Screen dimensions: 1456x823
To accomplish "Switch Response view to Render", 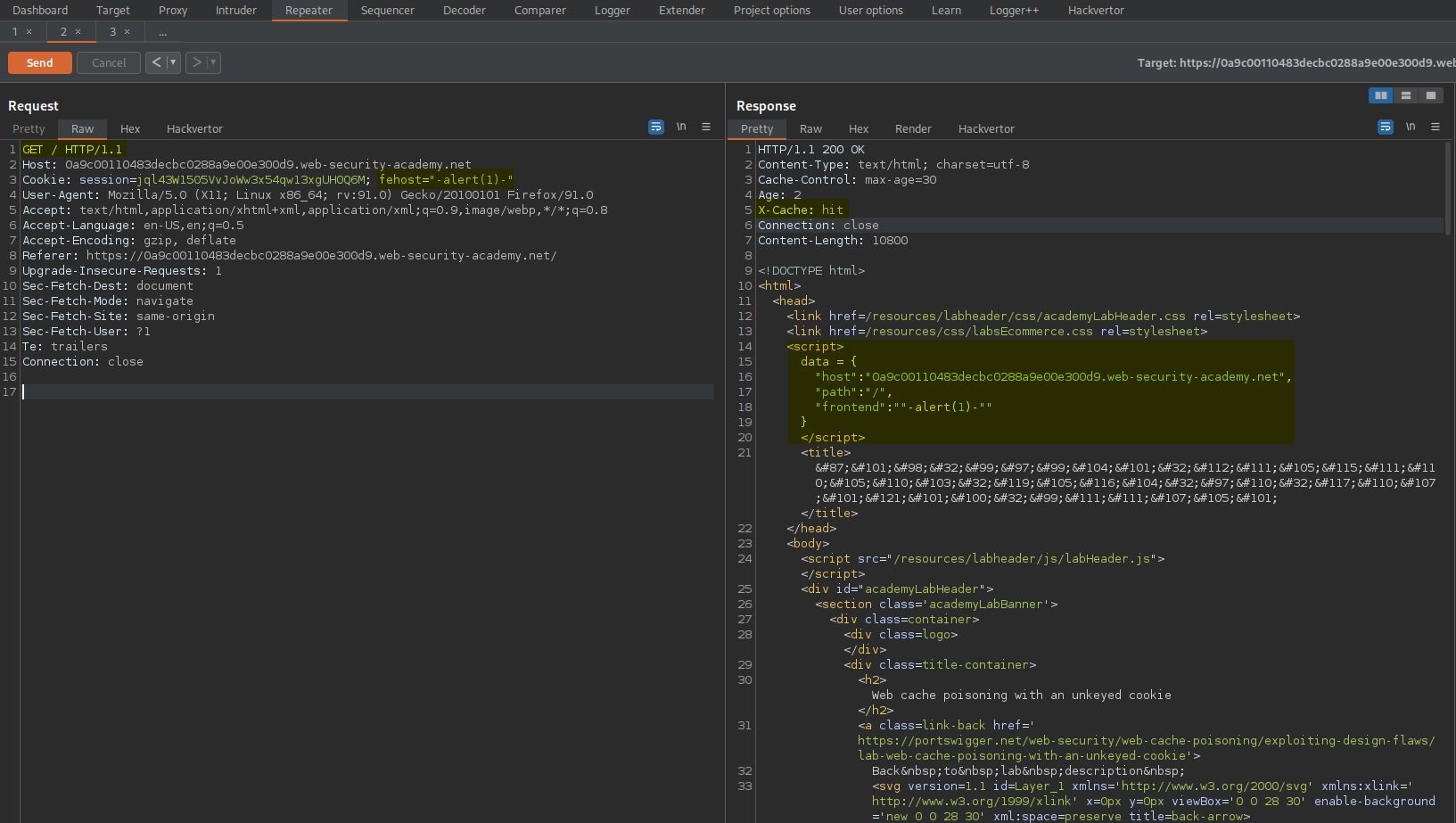I will pyautogui.click(x=913, y=129).
